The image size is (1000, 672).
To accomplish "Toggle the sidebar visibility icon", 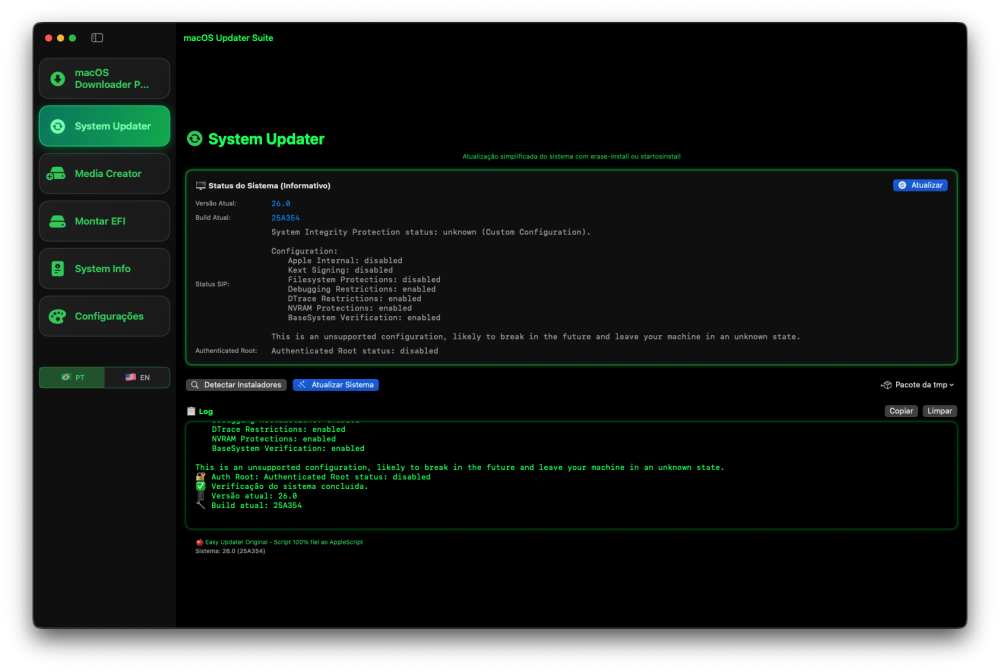I will [x=97, y=38].
